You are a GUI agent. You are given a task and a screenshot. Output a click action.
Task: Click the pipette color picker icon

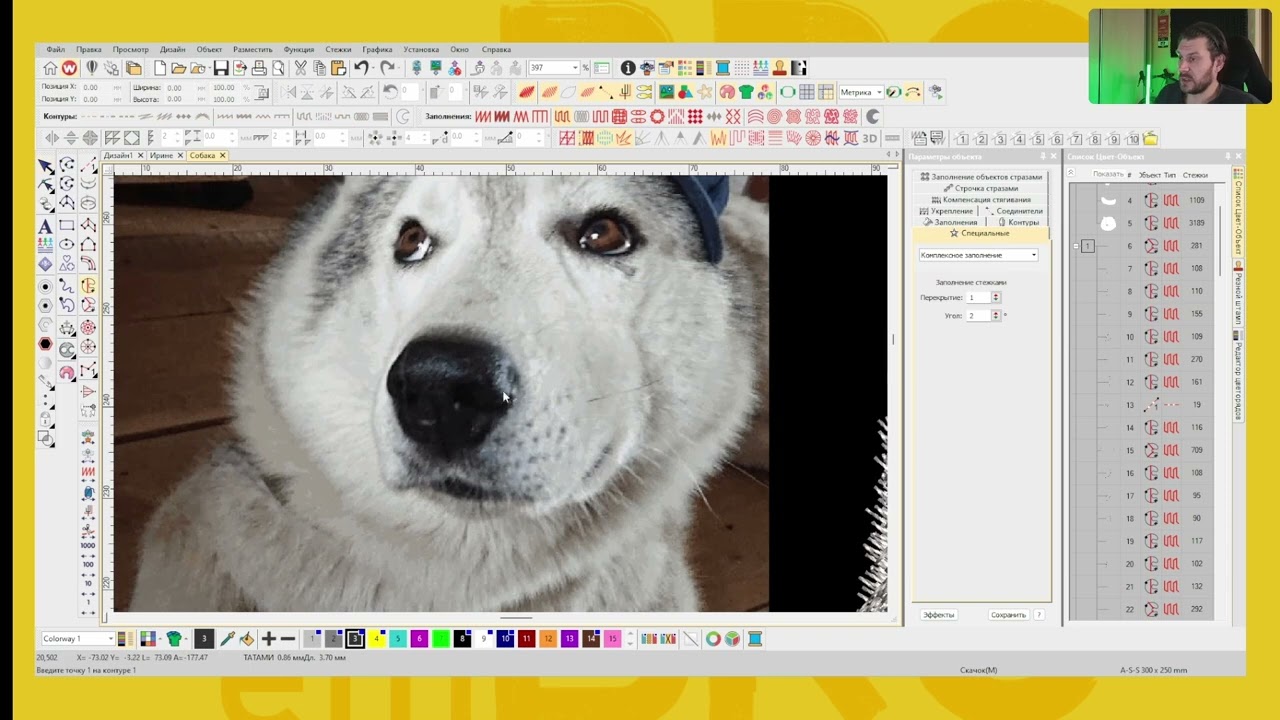tap(227, 639)
